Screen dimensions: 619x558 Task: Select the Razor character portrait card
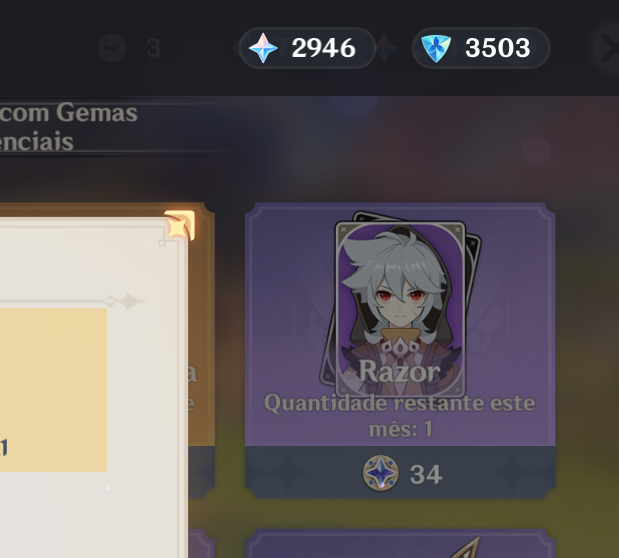400,310
